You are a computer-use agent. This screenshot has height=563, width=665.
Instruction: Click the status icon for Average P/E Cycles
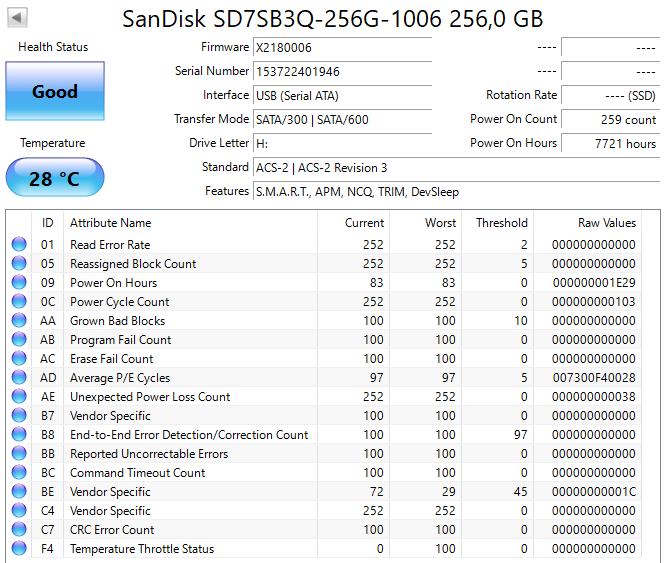click(x=19, y=378)
